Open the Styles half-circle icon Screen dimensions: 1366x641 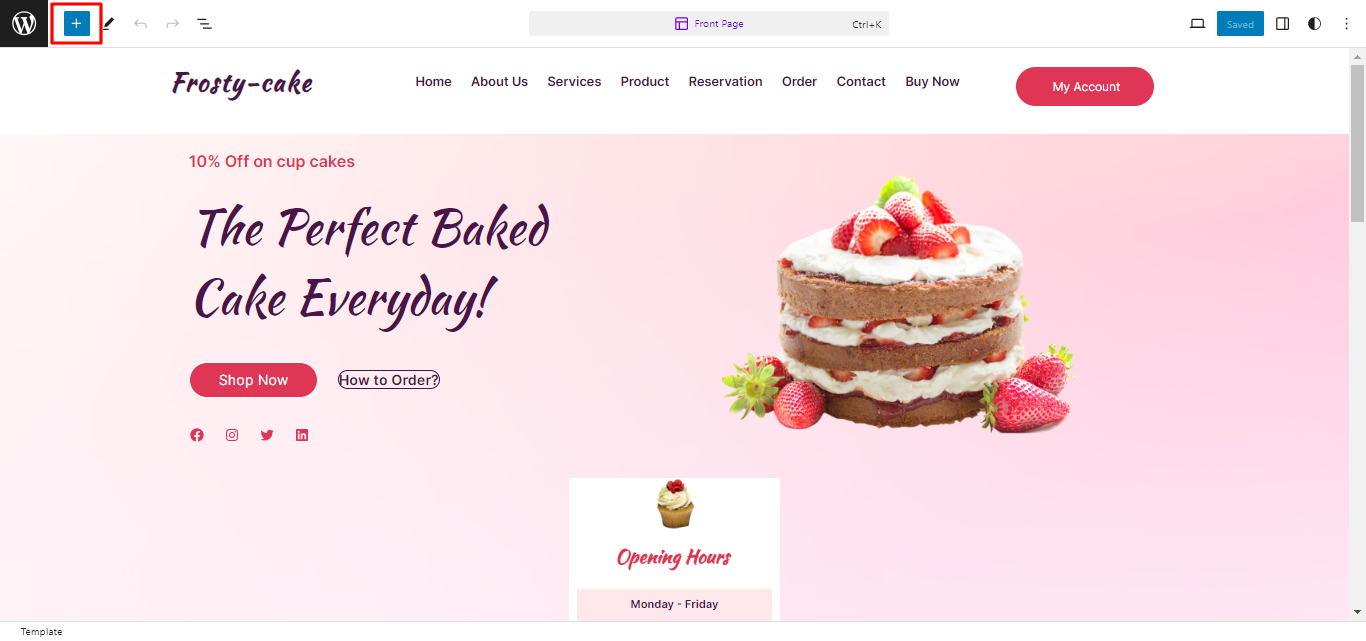click(x=1314, y=24)
